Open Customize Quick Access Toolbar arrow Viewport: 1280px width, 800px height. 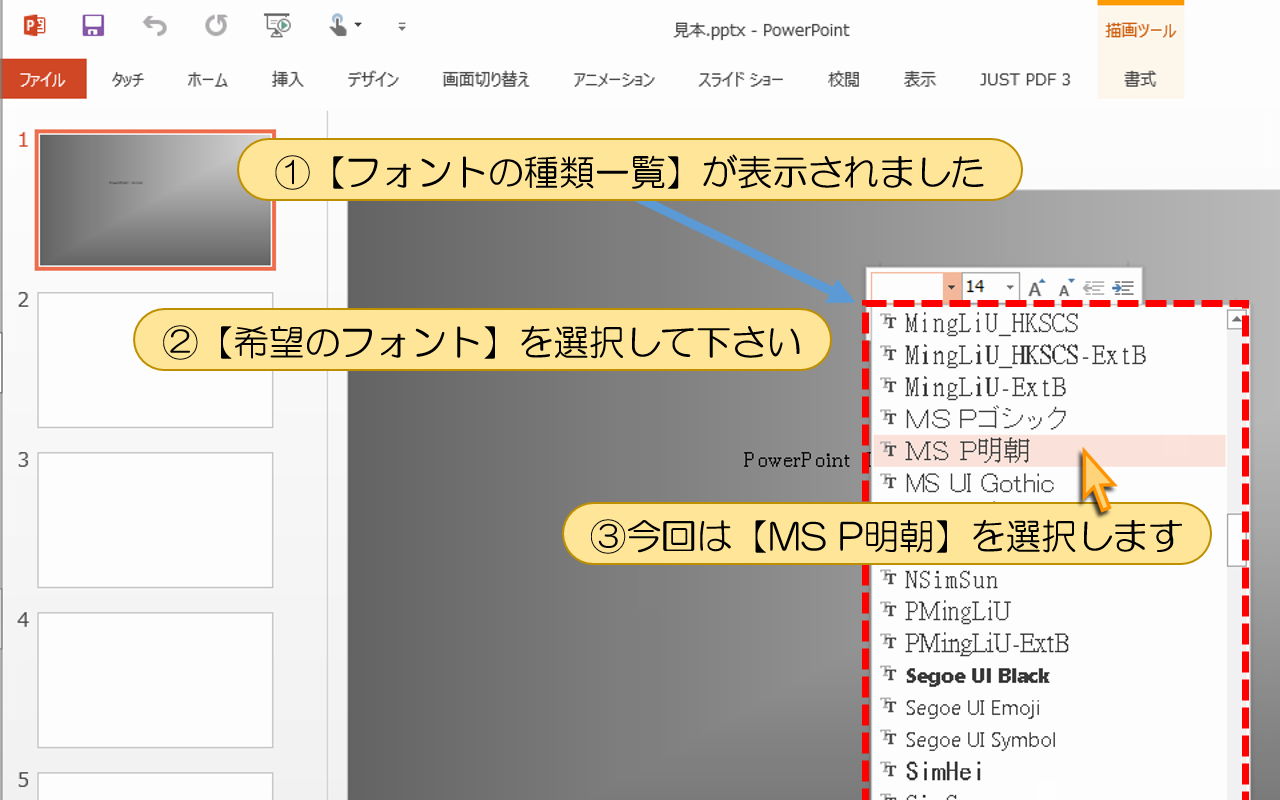coord(402,26)
